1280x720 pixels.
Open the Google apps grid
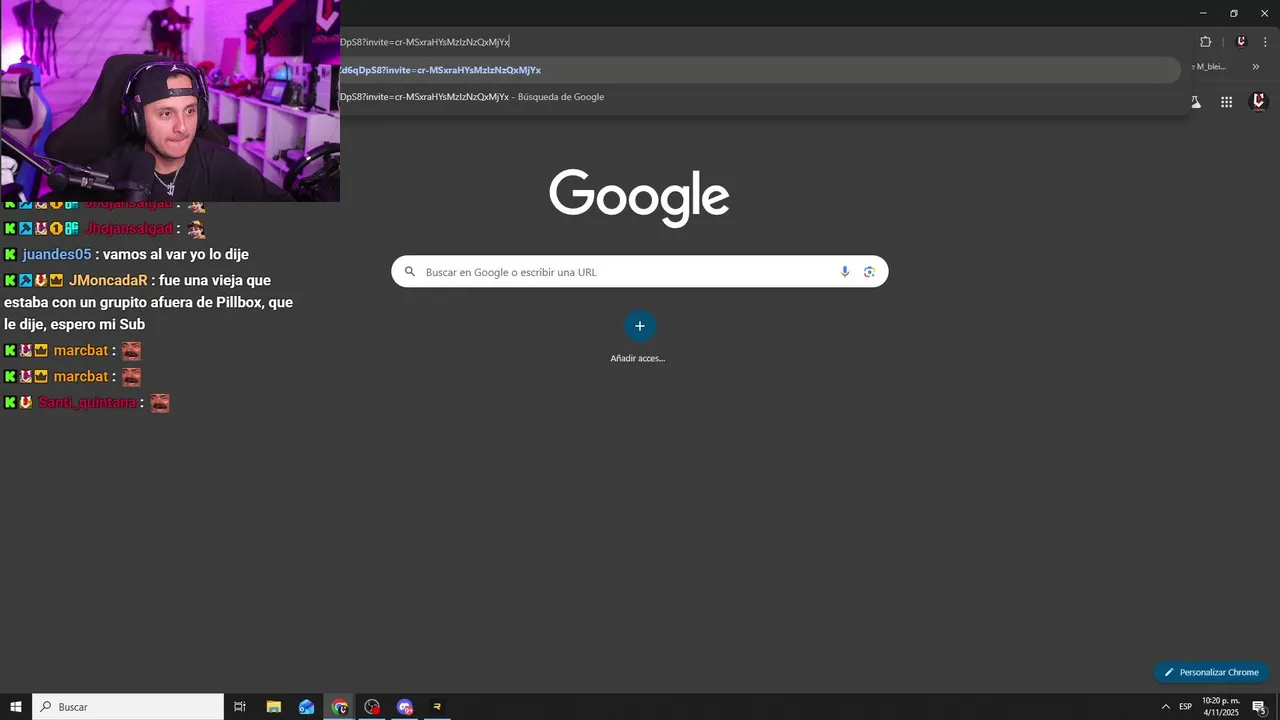point(1226,102)
